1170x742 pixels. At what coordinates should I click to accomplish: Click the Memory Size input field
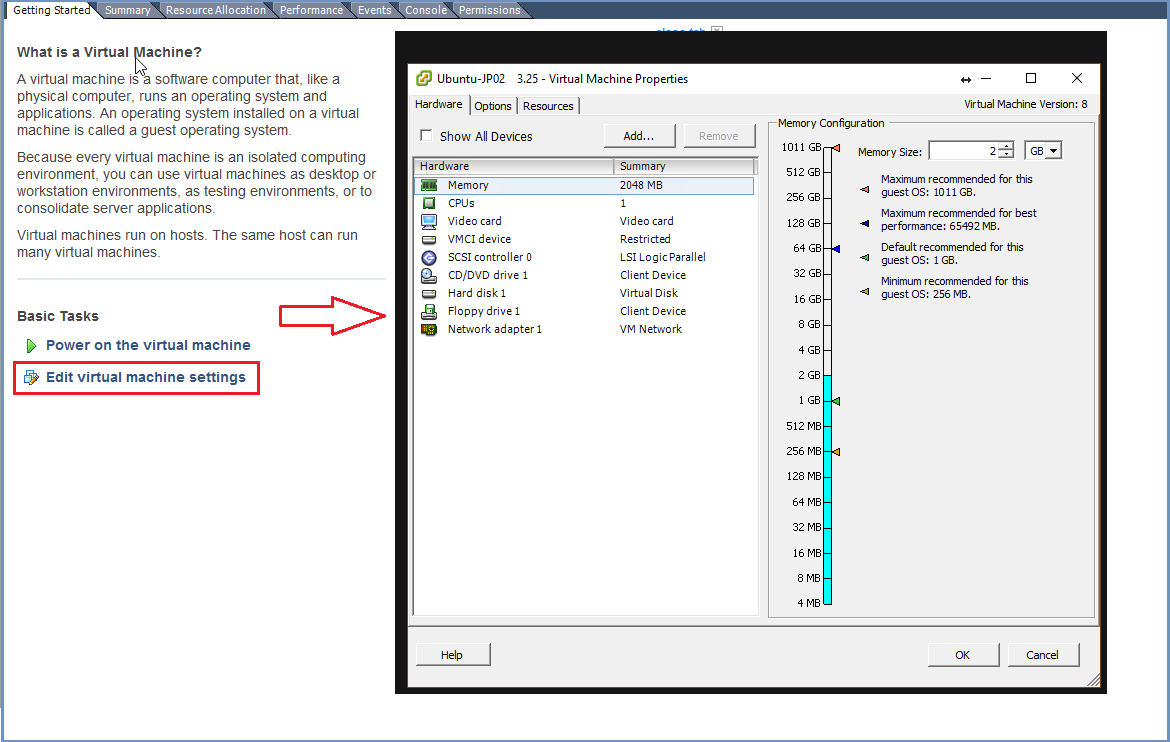point(963,151)
